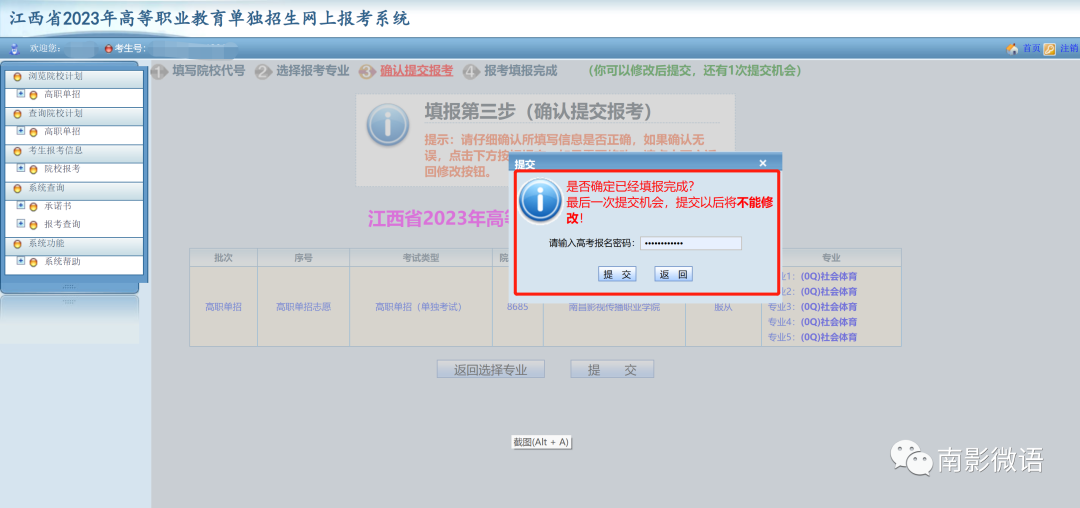
Task: Click the 注销 logout link
Action: [1068, 49]
